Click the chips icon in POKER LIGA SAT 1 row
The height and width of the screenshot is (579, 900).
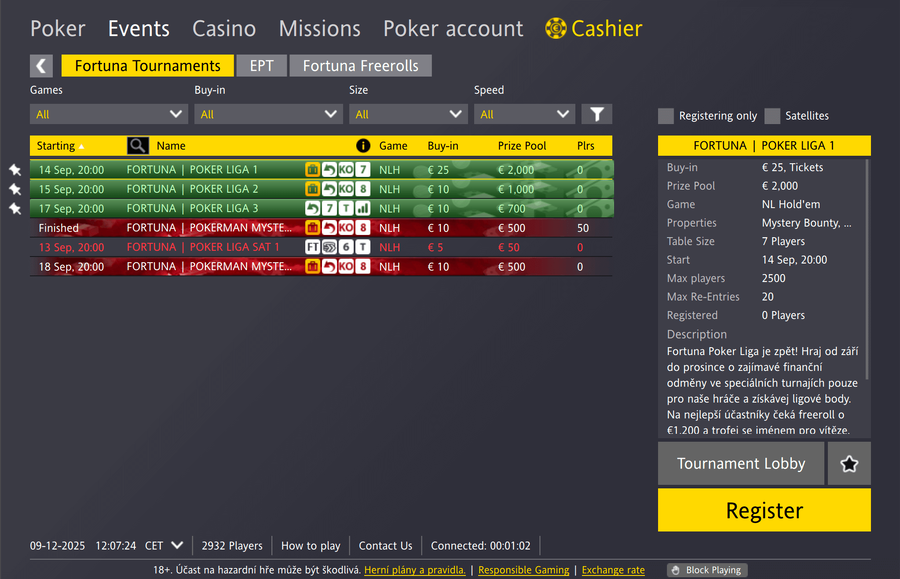[329, 247]
